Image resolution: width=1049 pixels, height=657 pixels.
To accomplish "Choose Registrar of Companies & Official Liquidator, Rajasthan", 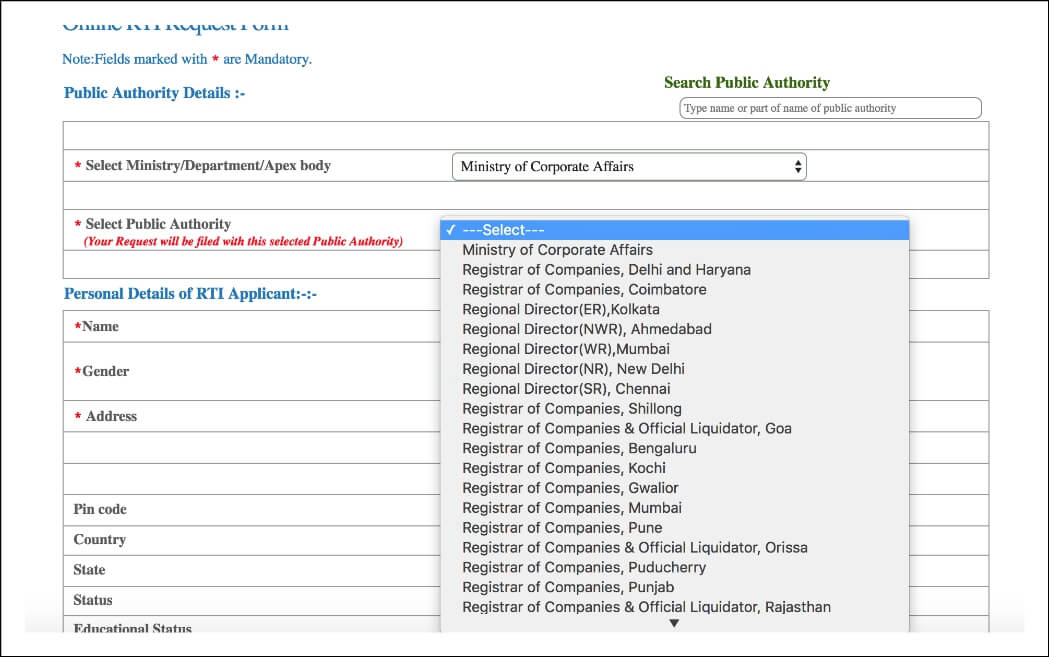I will coord(645,607).
